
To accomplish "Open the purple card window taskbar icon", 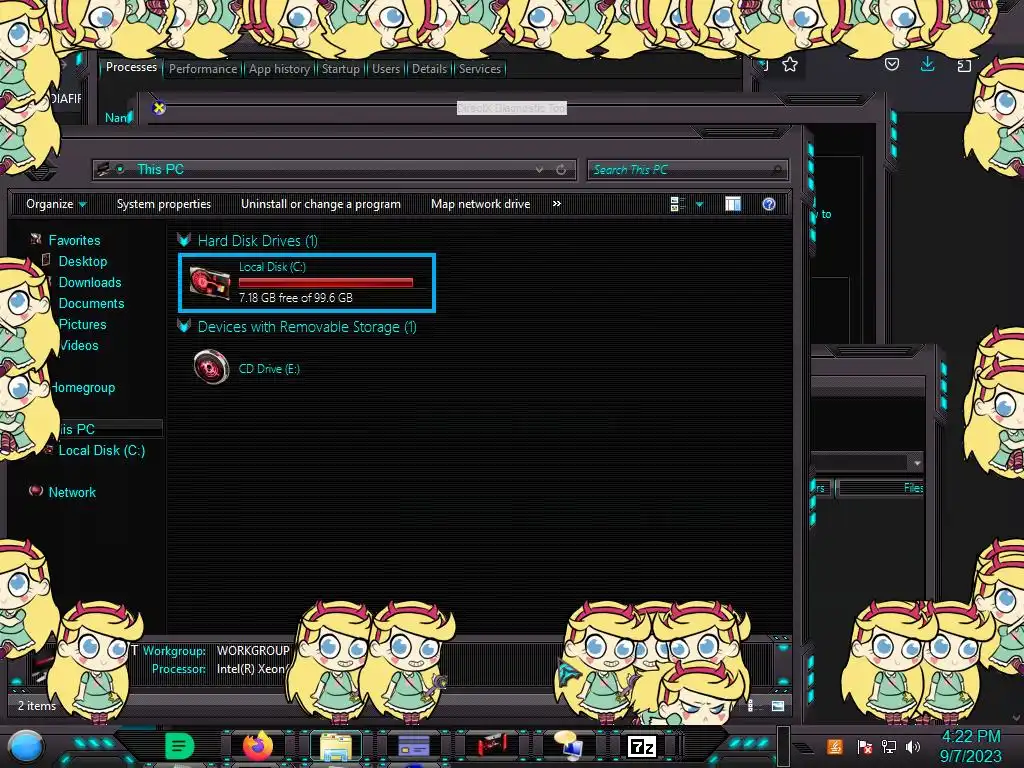I will pyautogui.click(x=413, y=746).
